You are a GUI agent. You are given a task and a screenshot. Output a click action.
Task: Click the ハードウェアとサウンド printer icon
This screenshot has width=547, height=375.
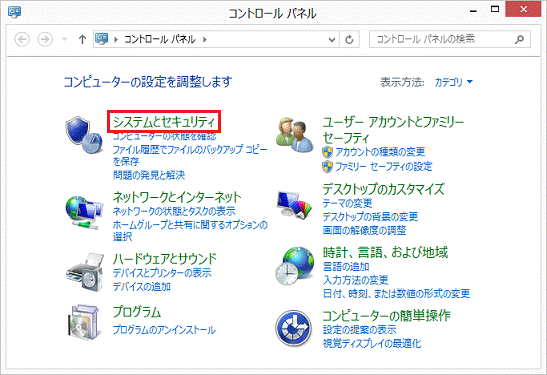pyautogui.click(x=85, y=272)
